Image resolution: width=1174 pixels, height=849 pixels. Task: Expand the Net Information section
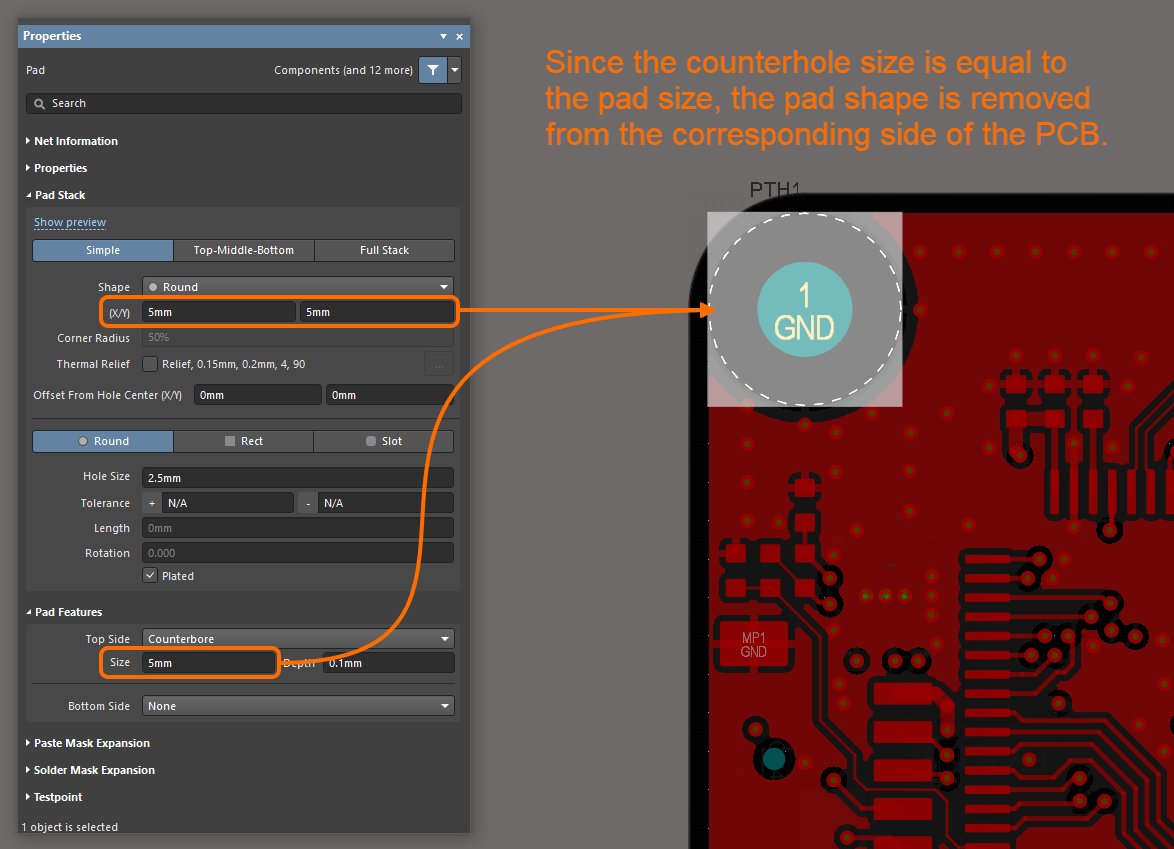point(75,141)
